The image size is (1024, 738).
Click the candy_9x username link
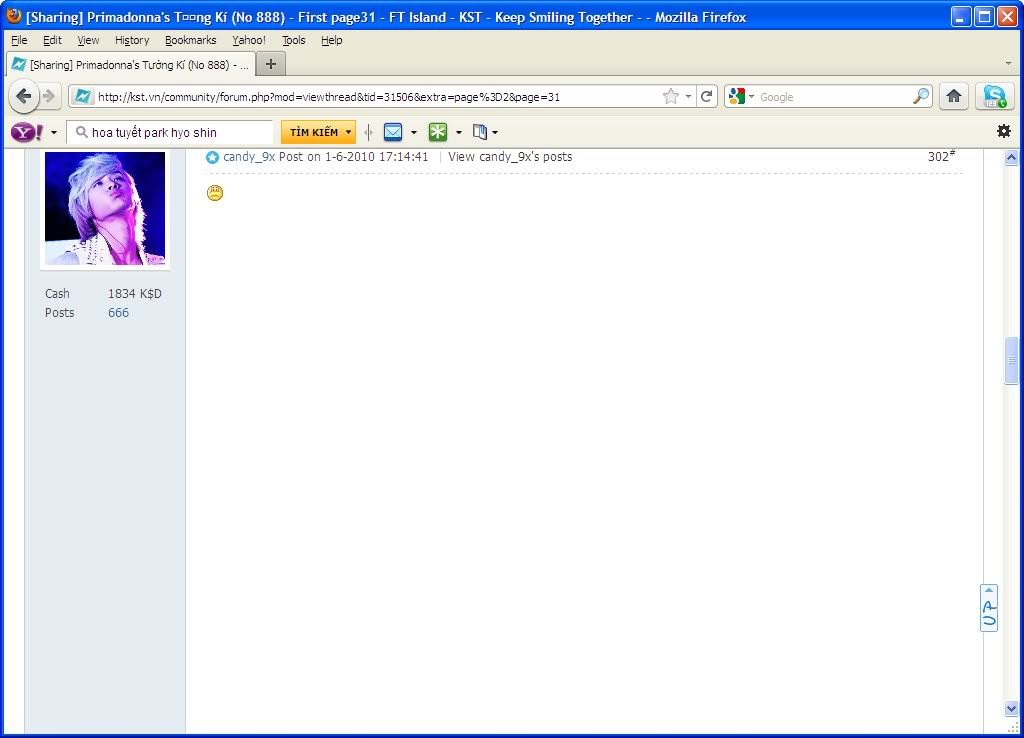click(249, 157)
